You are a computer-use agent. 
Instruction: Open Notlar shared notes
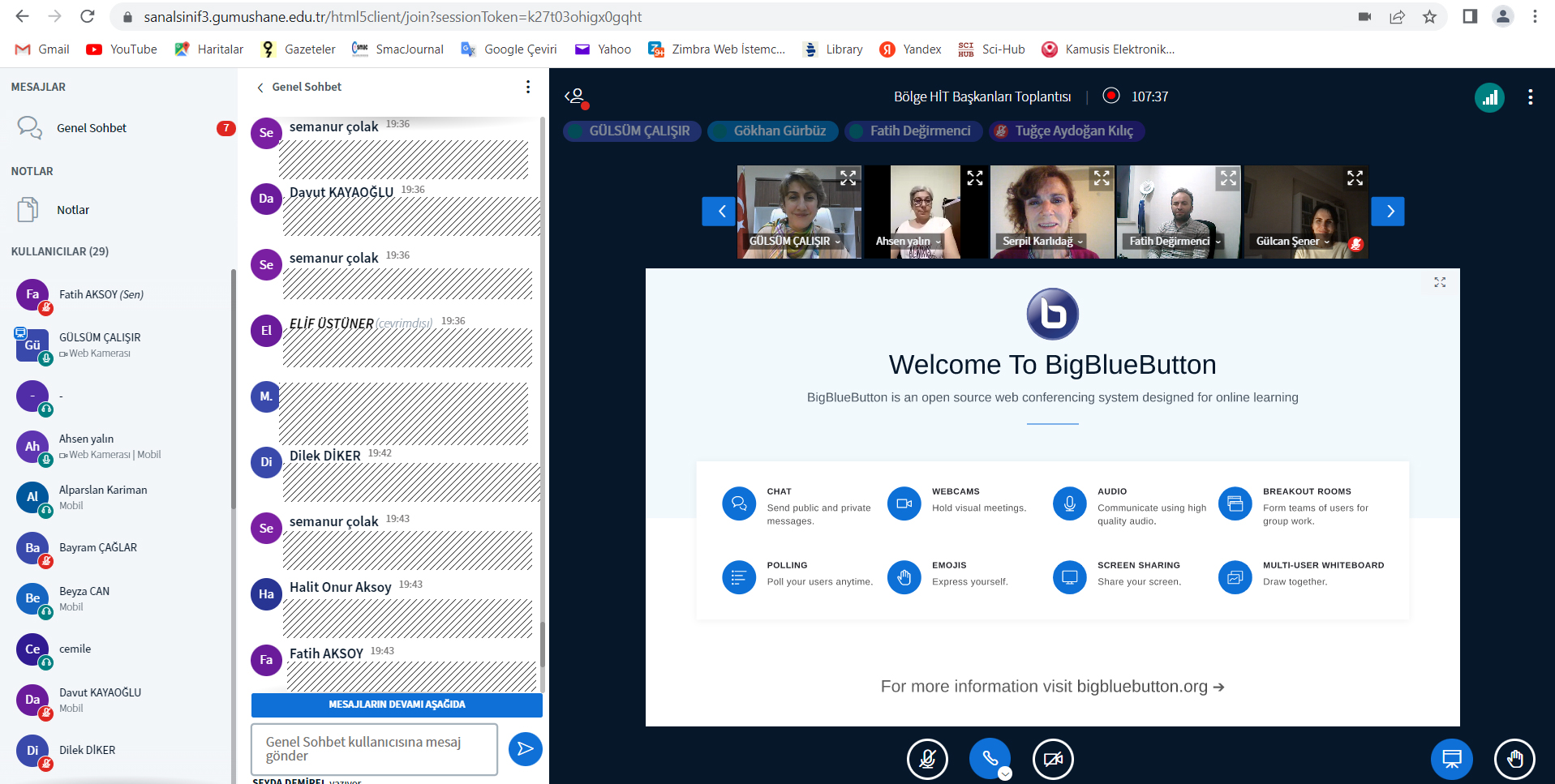[118, 210]
